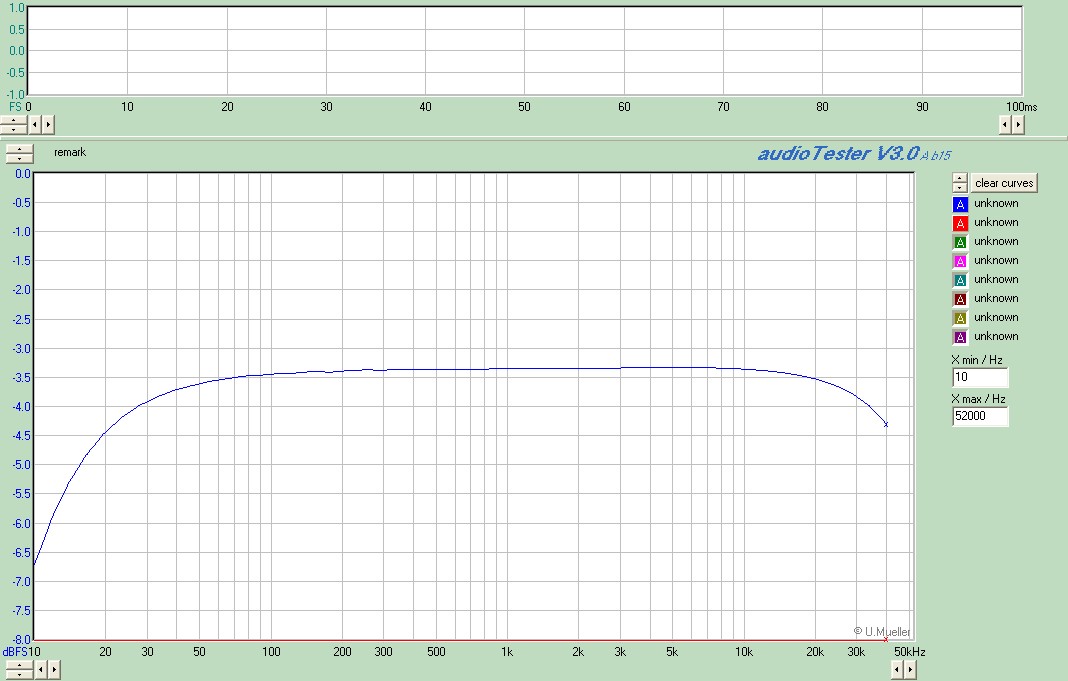Click the dBFS axis unit label
The image size is (1068, 681).
(x=16, y=652)
